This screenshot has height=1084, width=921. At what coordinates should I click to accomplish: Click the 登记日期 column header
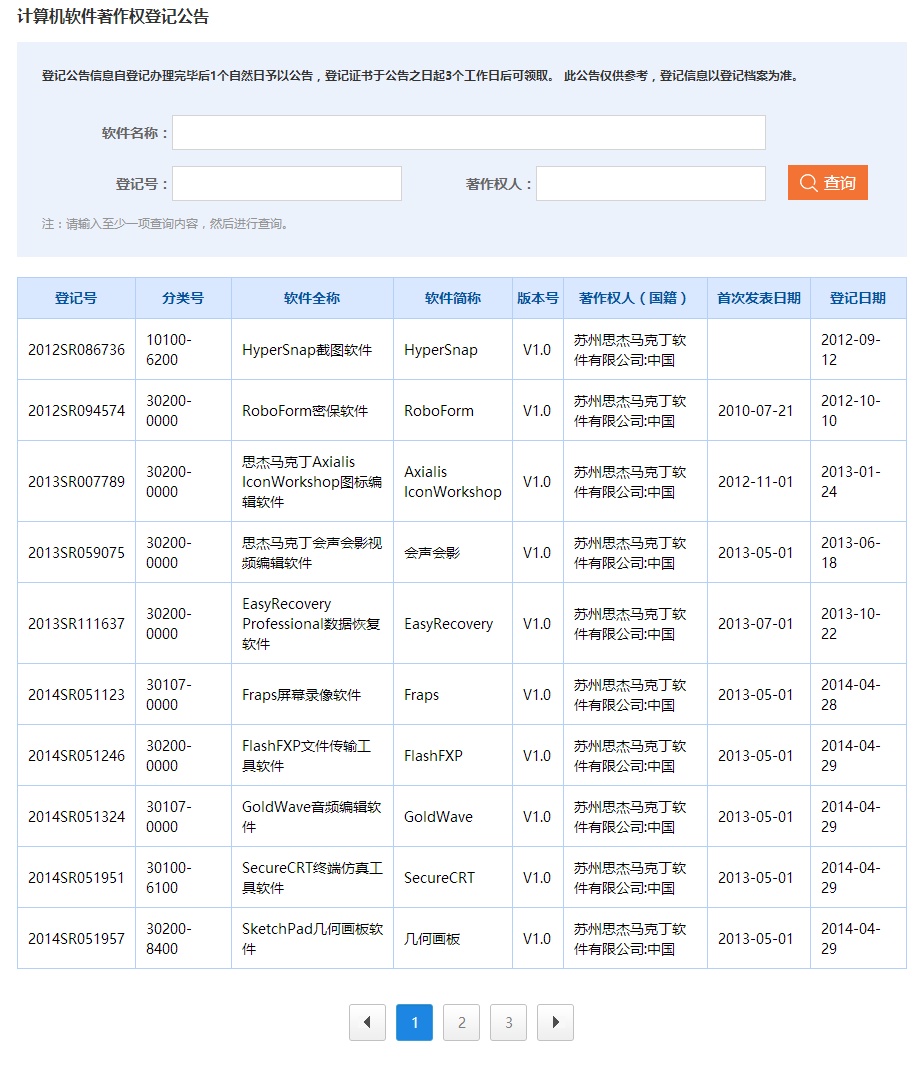(x=857, y=298)
